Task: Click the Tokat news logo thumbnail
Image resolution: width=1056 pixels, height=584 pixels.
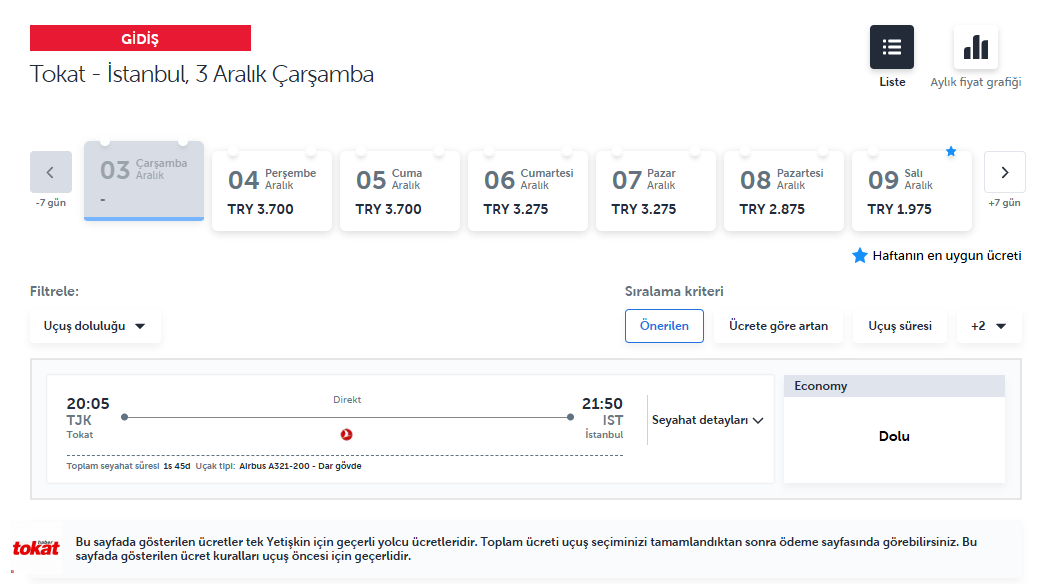Action: coord(36,548)
